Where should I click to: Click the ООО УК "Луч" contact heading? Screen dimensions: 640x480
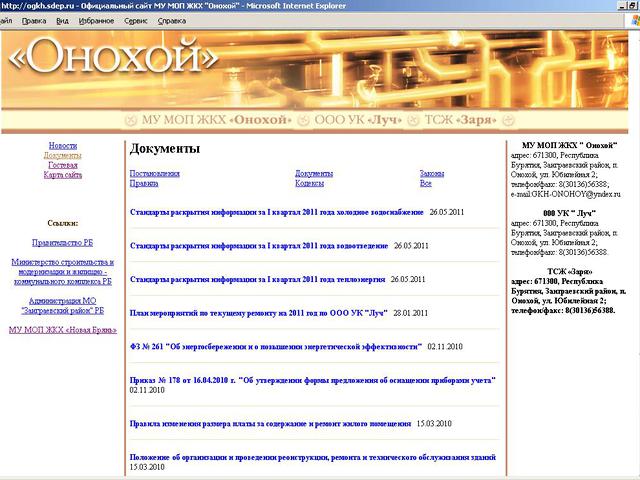click(569, 213)
